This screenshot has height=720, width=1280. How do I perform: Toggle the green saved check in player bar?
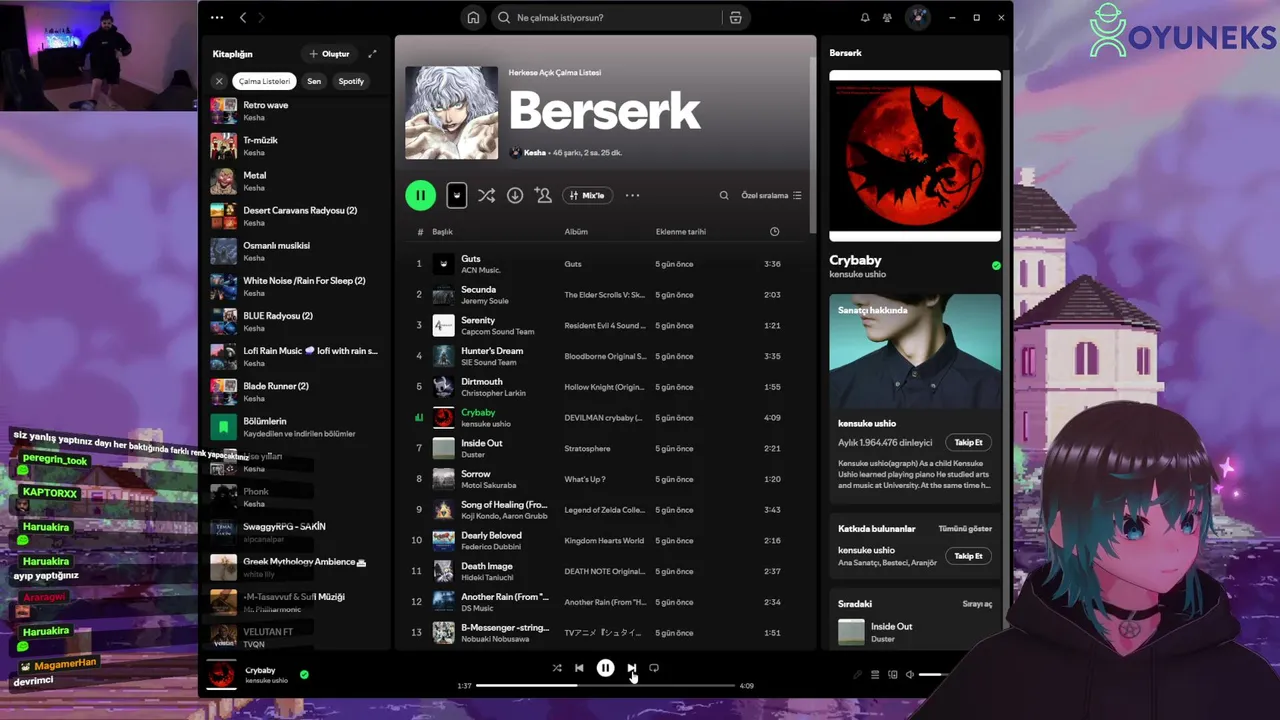[x=304, y=674]
